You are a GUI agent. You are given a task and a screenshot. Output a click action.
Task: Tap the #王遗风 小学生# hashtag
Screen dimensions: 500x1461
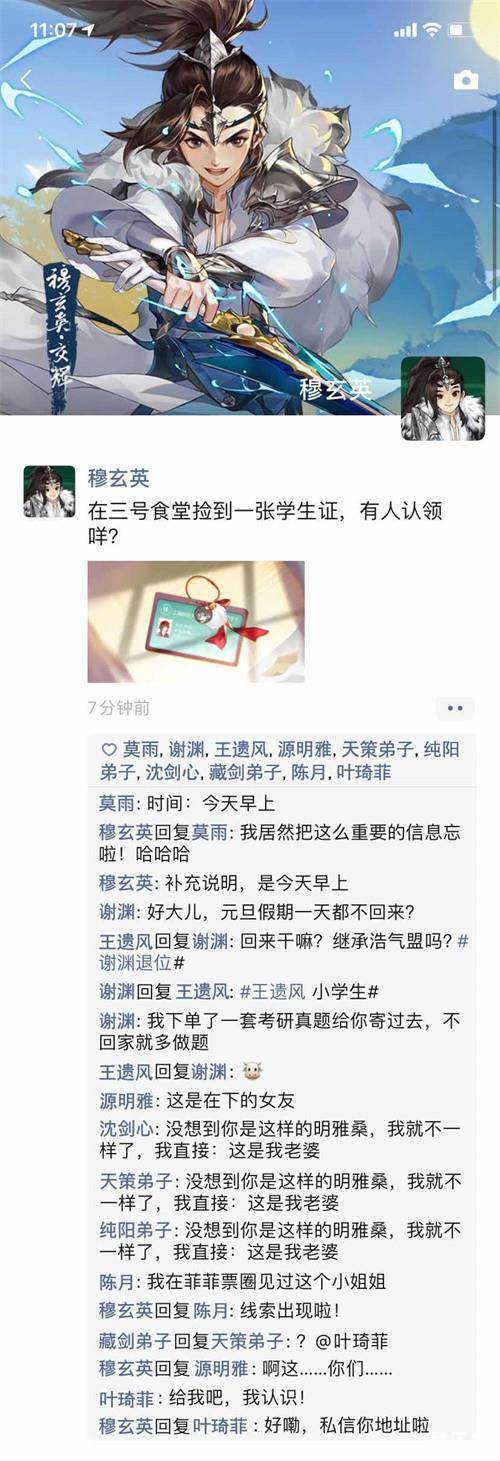coord(299,992)
